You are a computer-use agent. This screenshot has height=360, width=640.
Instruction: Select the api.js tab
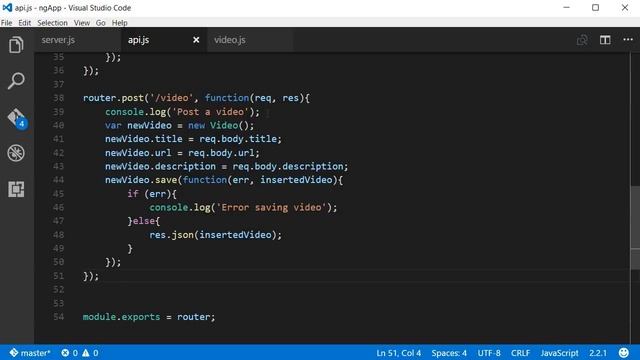[138, 40]
